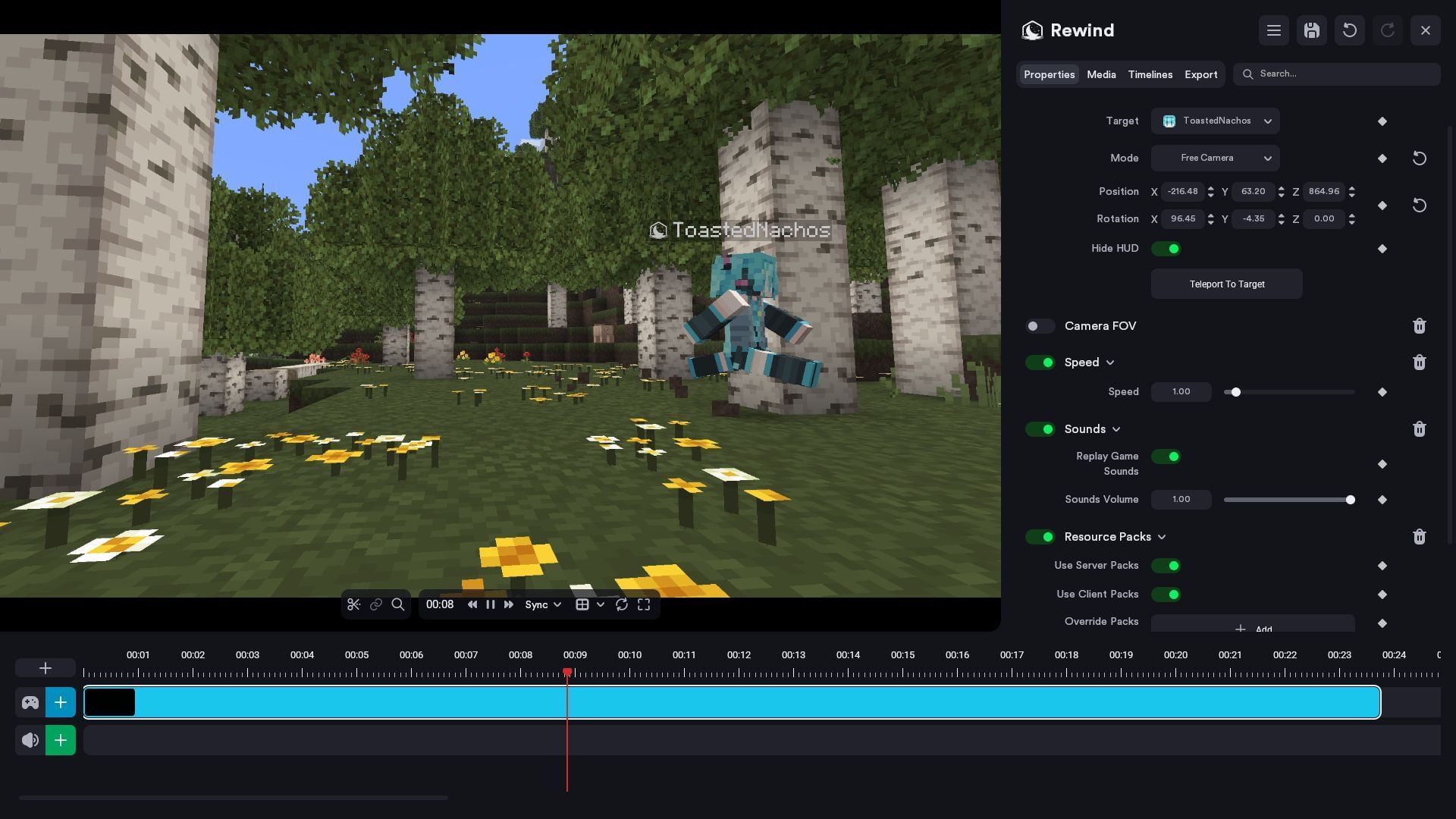Switch to the Properties tab
Viewport: 1456px width, 819px height.
coord(1049,74)
